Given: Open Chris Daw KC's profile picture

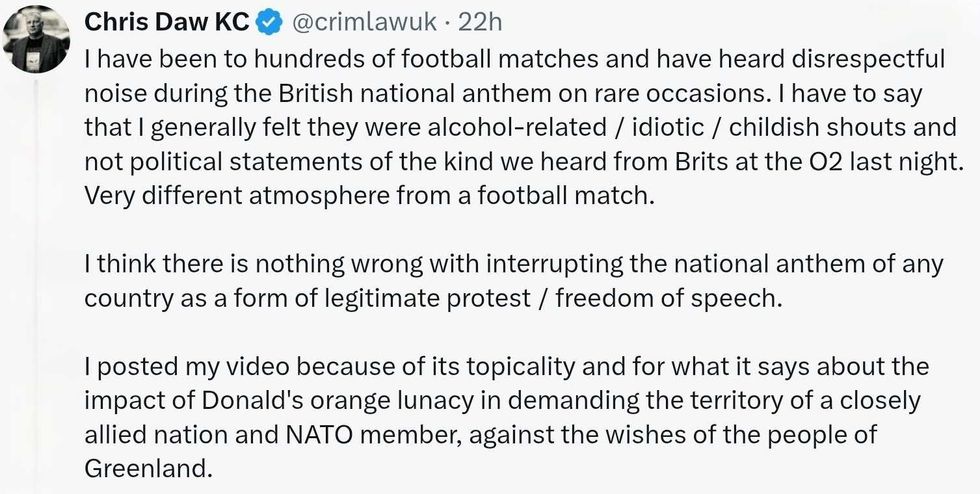Looking at the screenshot, I should point(36,40).
